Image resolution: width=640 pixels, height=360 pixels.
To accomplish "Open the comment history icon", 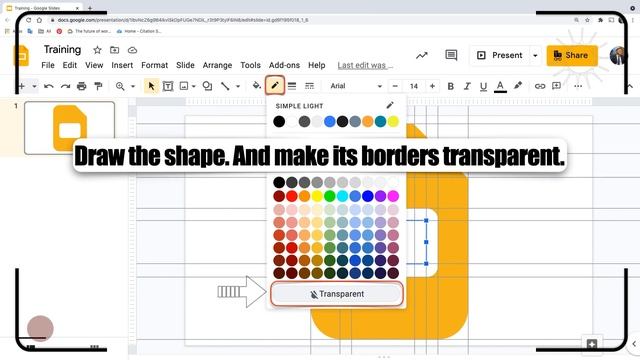I will click(451, 55).
